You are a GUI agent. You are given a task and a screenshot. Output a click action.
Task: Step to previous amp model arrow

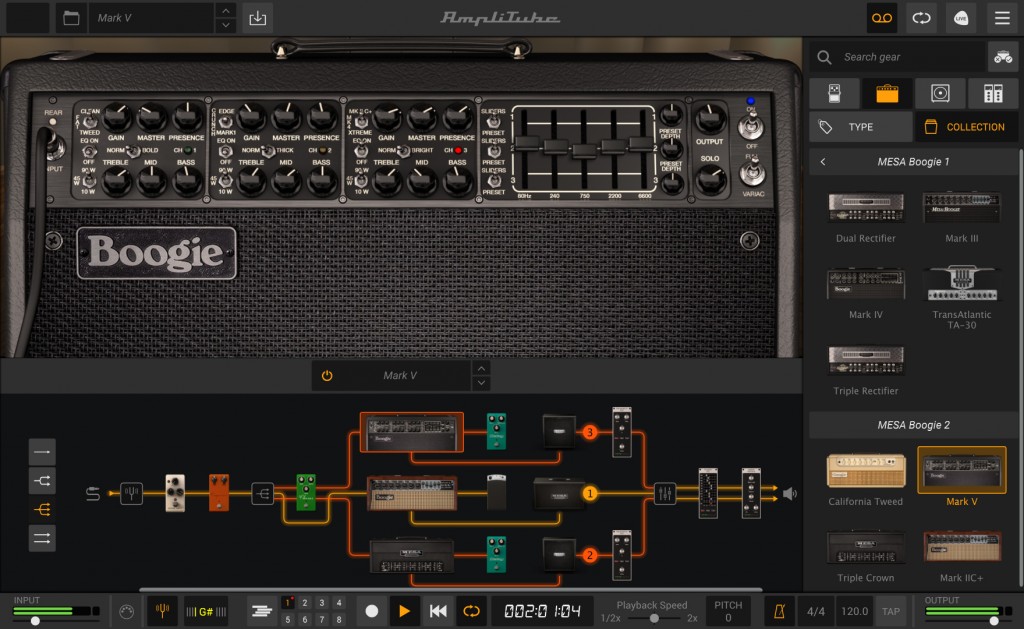coord(481,368)
